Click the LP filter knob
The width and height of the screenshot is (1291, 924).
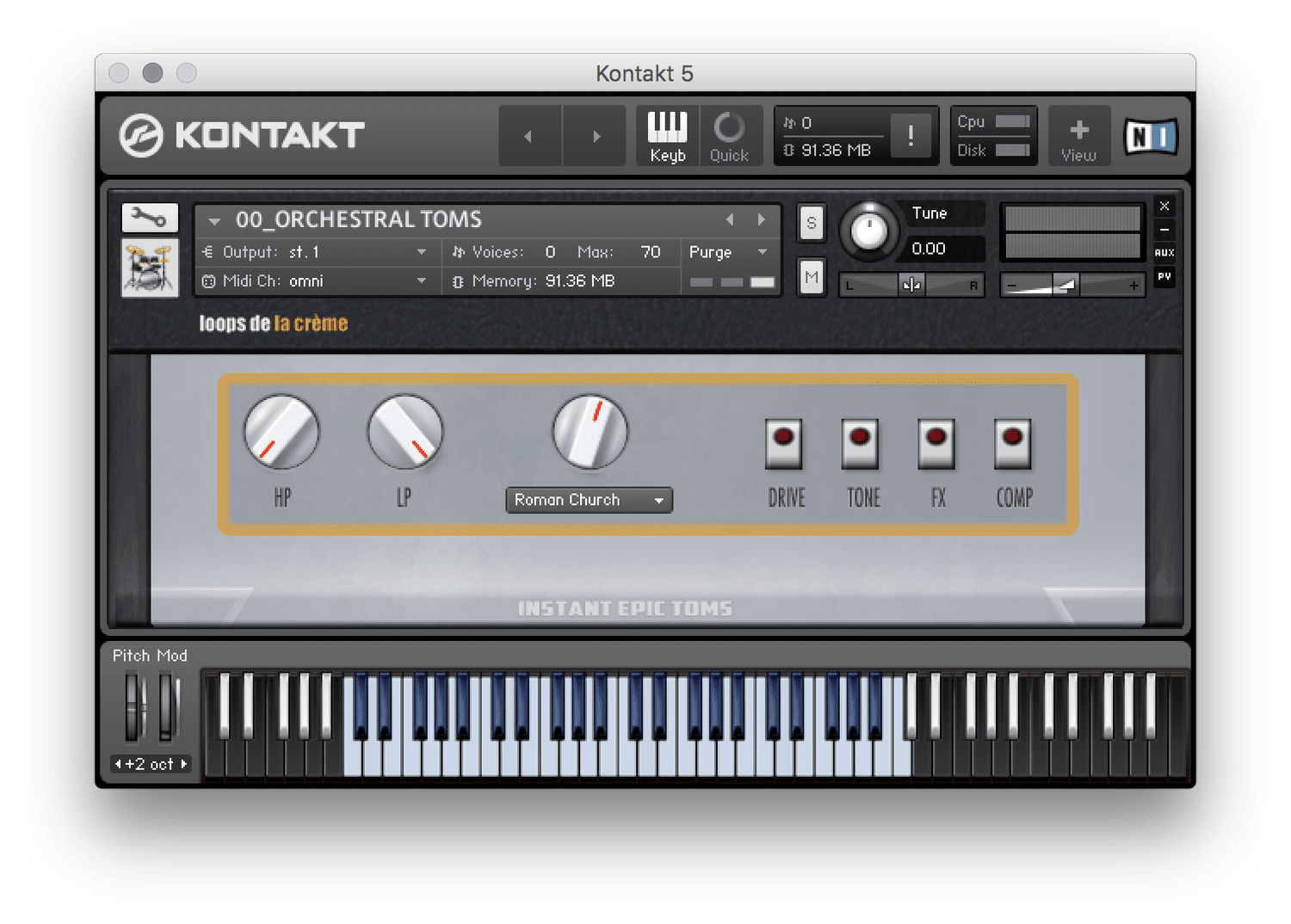point(405,432)
